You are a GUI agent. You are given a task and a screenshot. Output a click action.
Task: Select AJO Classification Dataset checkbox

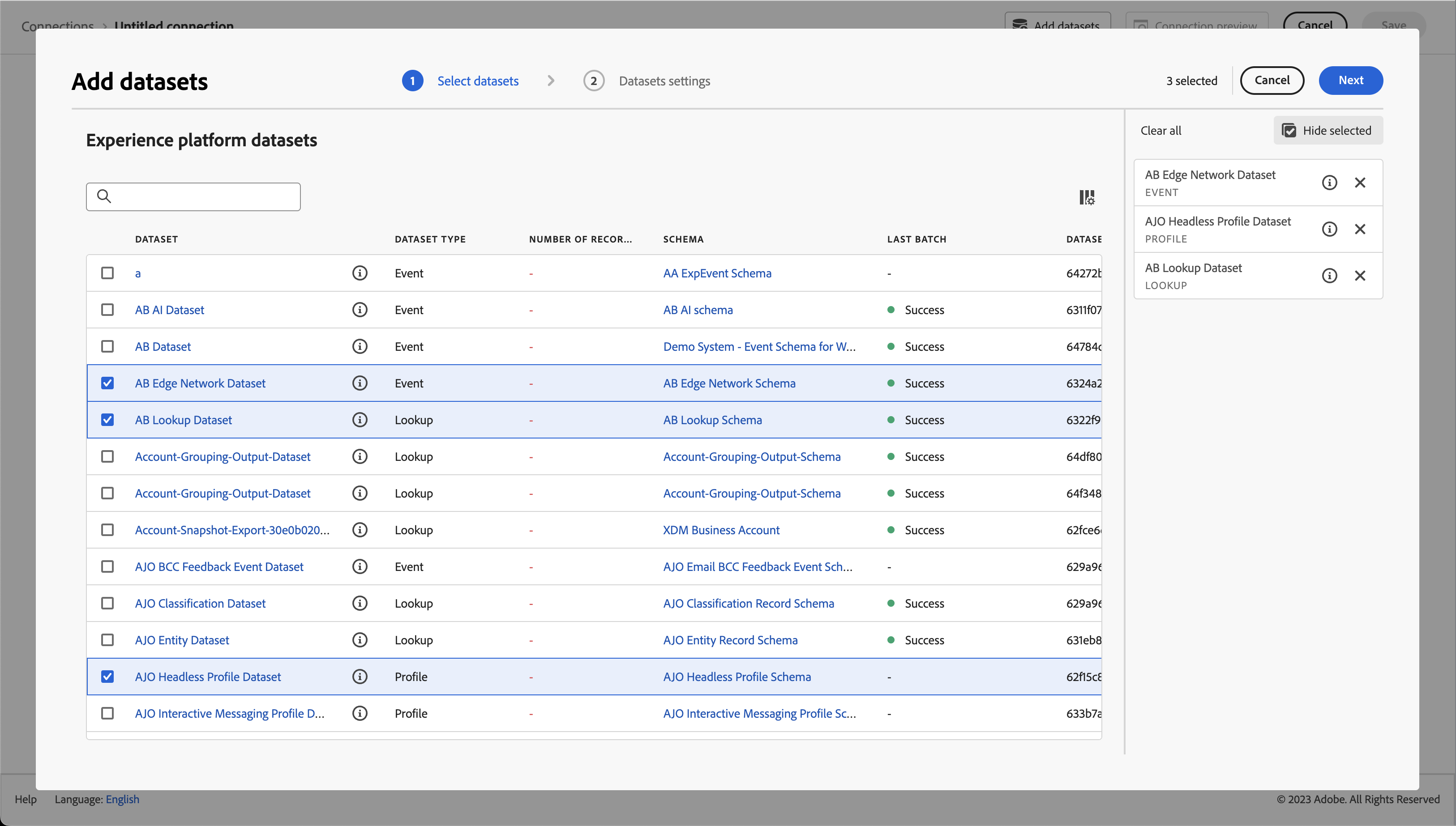107,603
